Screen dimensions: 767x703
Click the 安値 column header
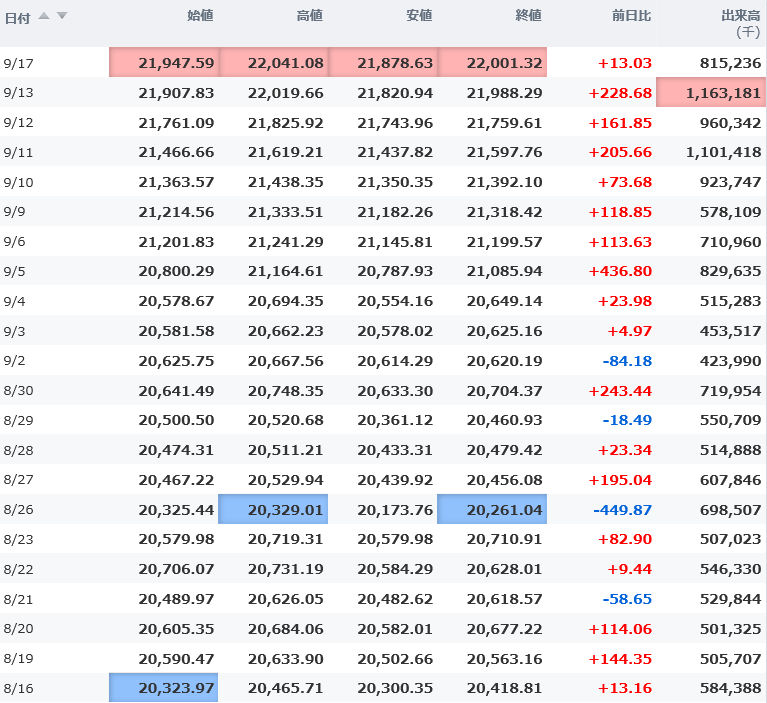[419, 16]
